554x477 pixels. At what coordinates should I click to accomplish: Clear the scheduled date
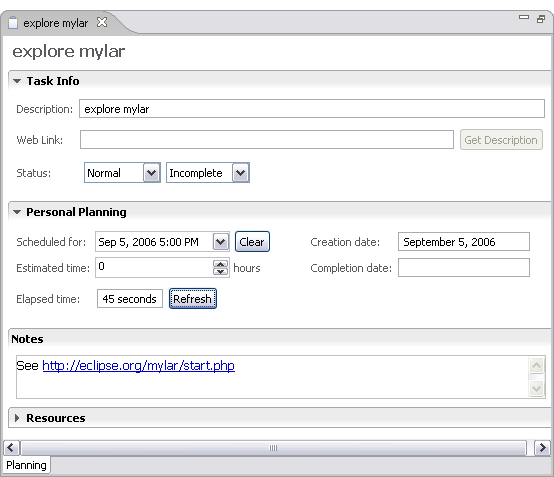tap(252, 242)
